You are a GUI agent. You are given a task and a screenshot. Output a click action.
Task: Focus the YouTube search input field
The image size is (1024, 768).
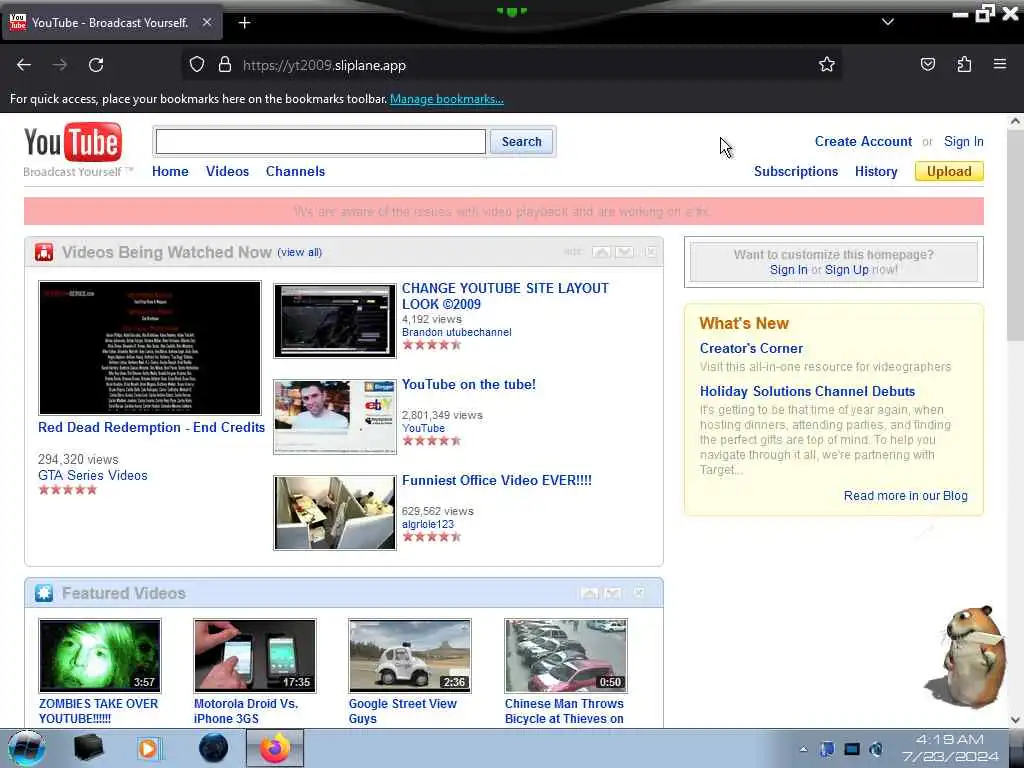pyautogui.click(x=321, y=142)
